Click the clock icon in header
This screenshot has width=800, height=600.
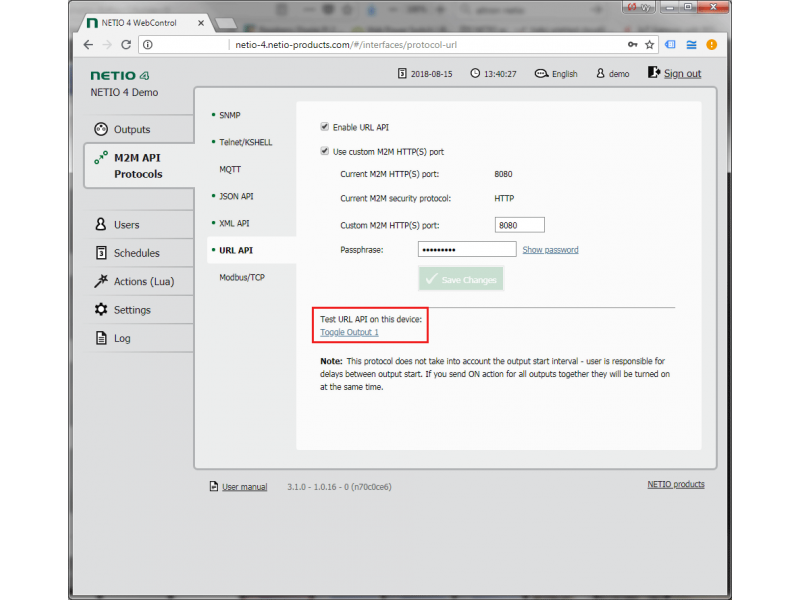click(x=475, y=73)
